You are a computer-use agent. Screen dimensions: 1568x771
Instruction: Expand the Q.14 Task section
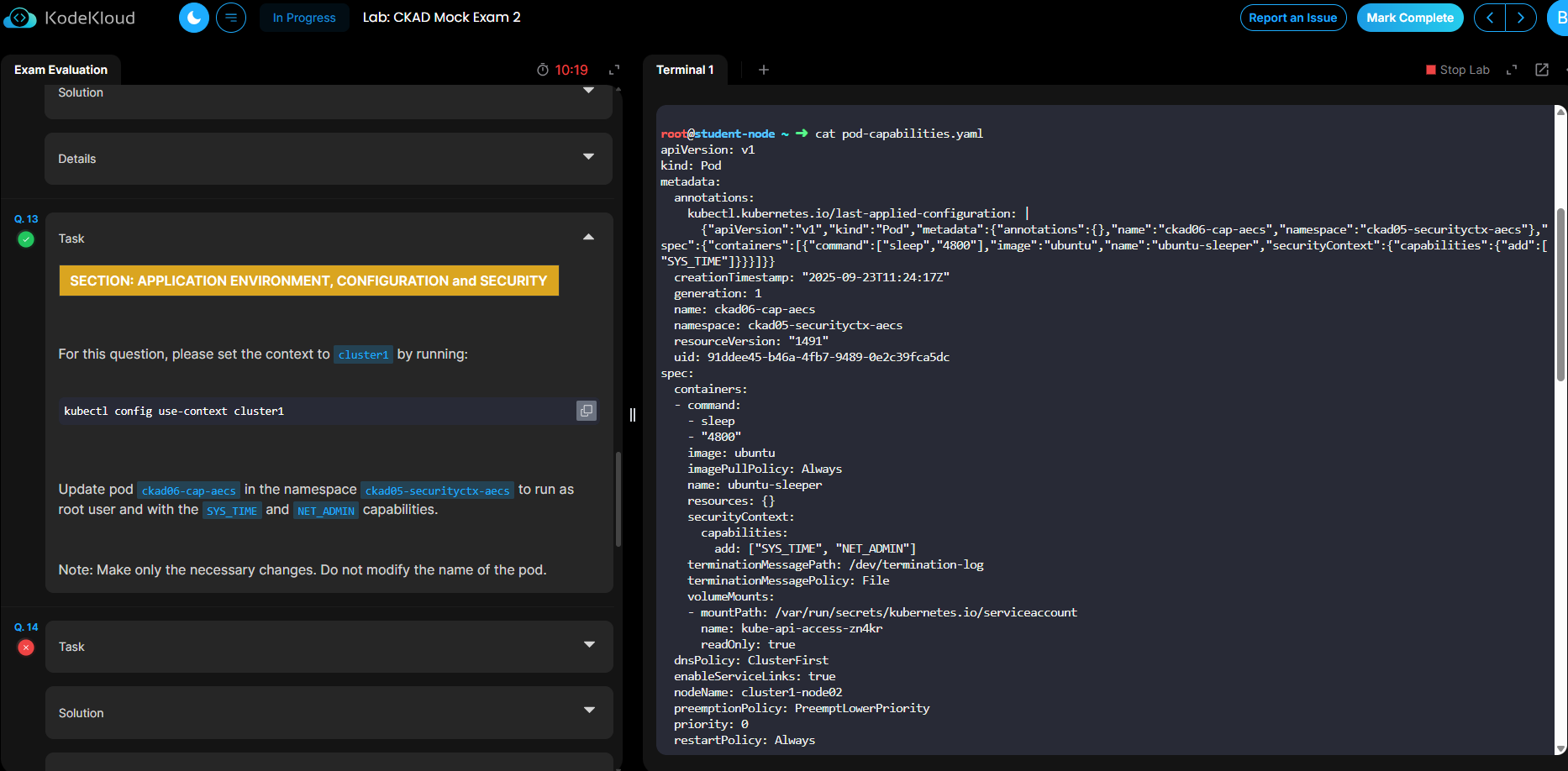(x=588, y=645)
